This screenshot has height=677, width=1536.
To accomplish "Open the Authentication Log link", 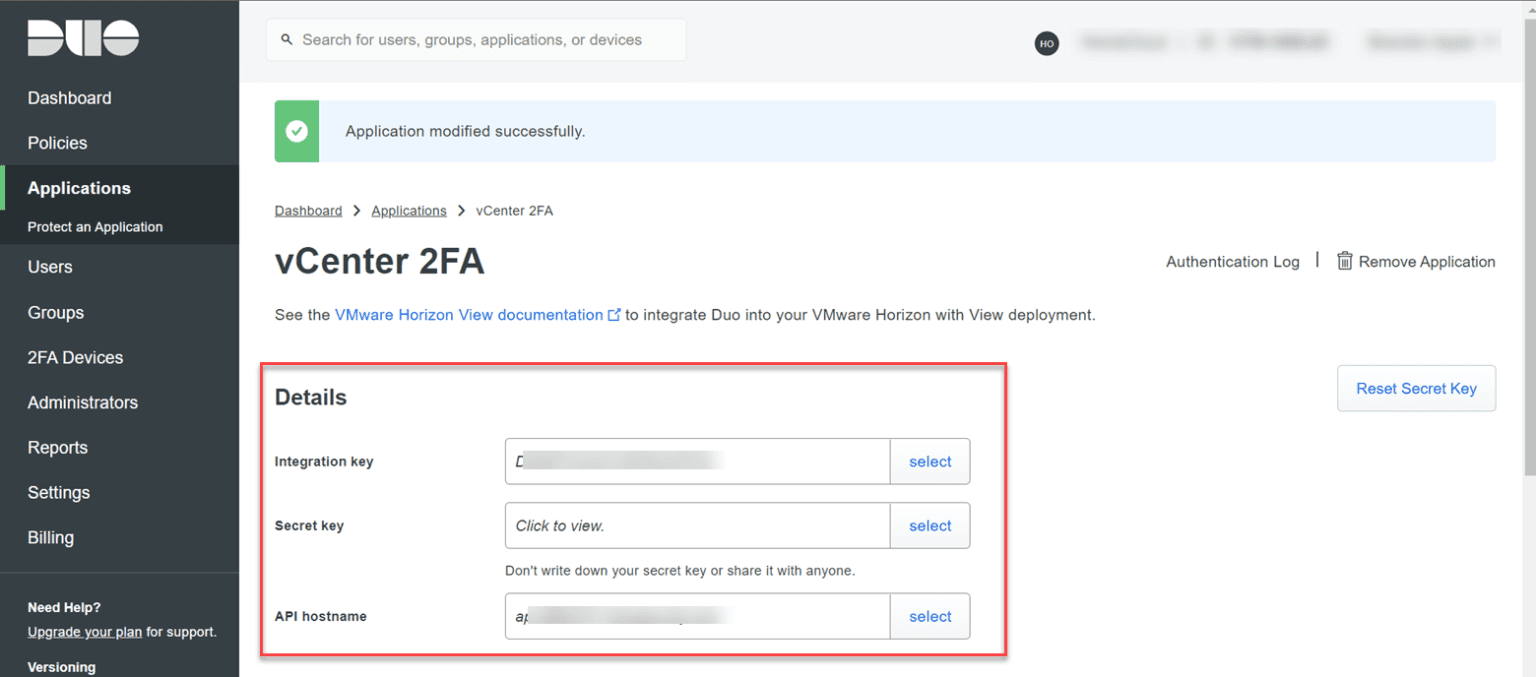I will point(1232,262).
